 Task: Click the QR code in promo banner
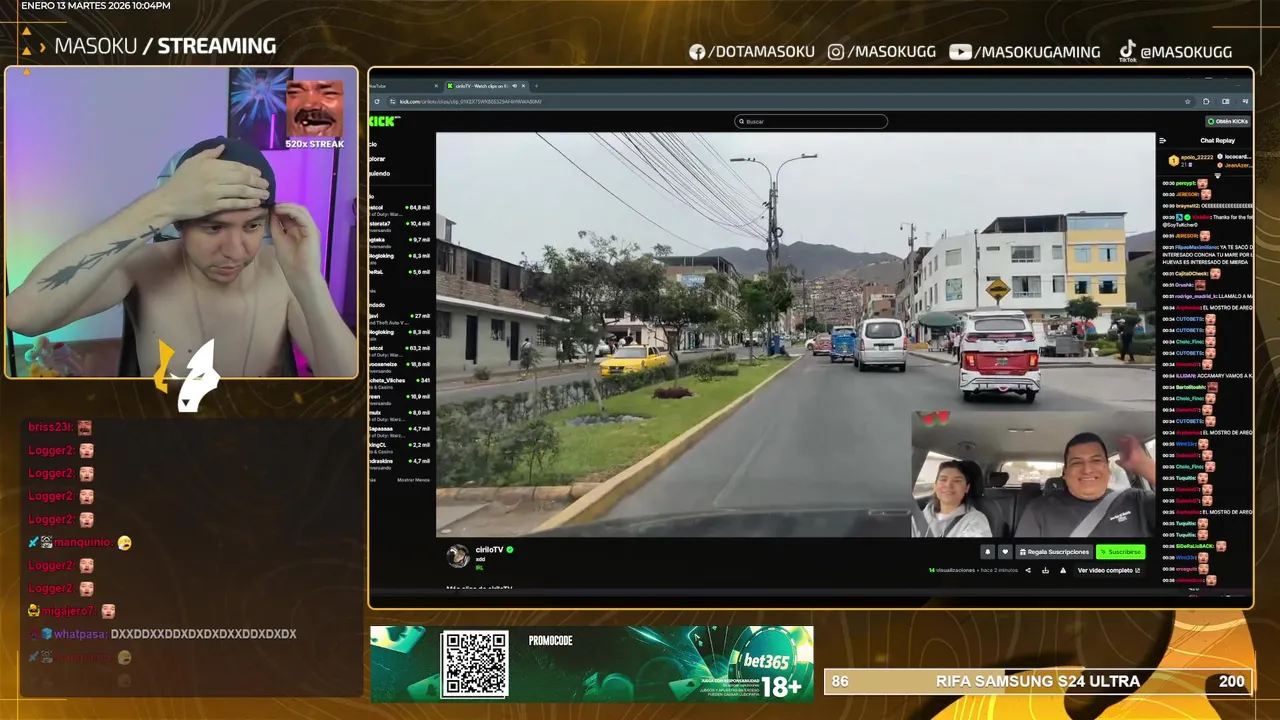475,663
